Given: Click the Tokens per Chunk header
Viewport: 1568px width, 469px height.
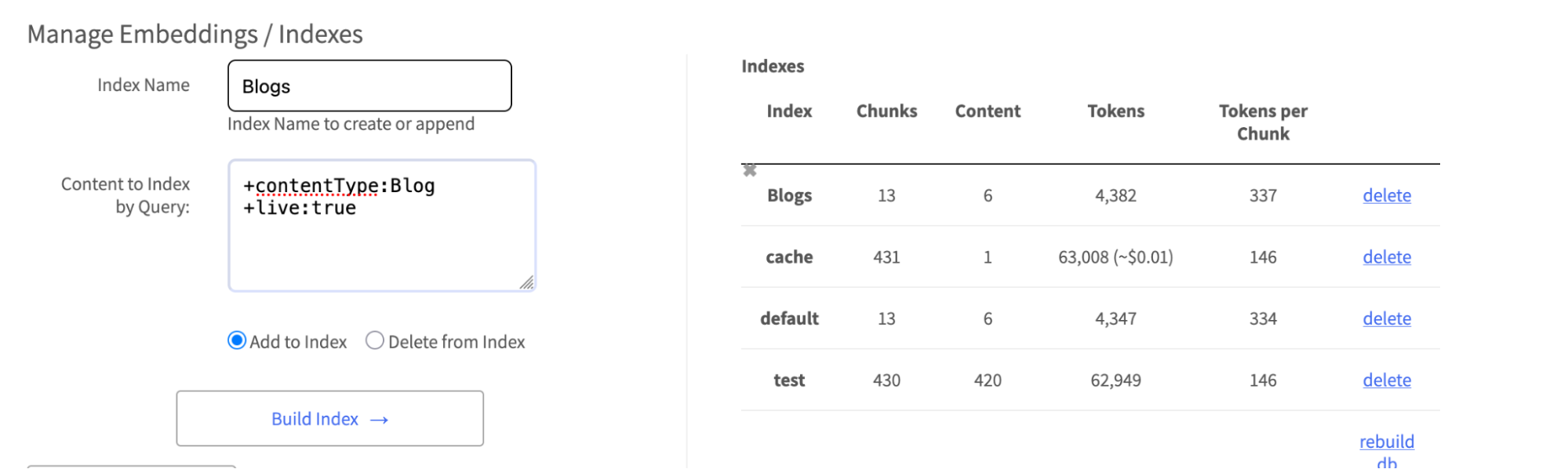Looking at the screenshot, I should [1263, 122].
